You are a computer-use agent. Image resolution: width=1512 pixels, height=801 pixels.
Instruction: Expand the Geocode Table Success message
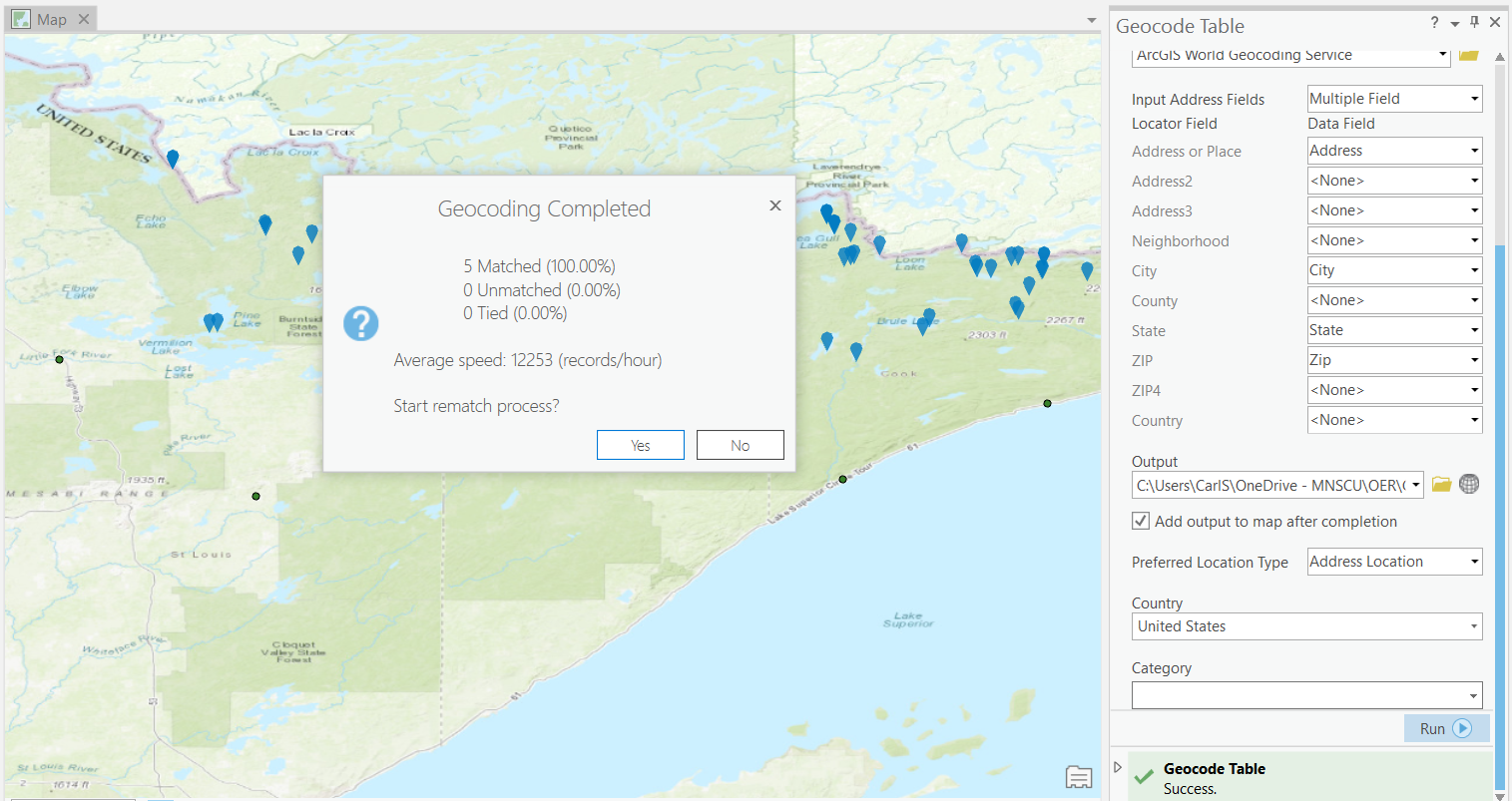coord(1117,766)
